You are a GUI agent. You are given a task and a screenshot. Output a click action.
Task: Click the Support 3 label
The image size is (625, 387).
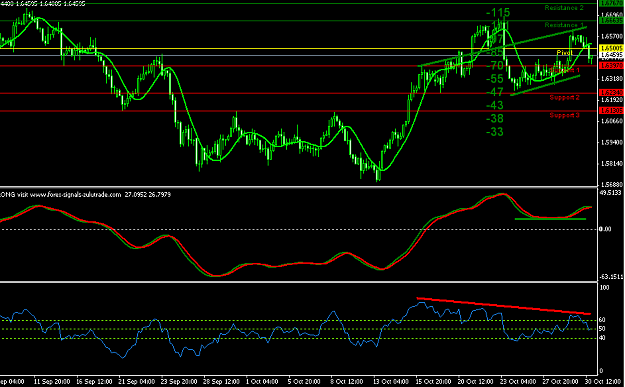coord(564,115)
